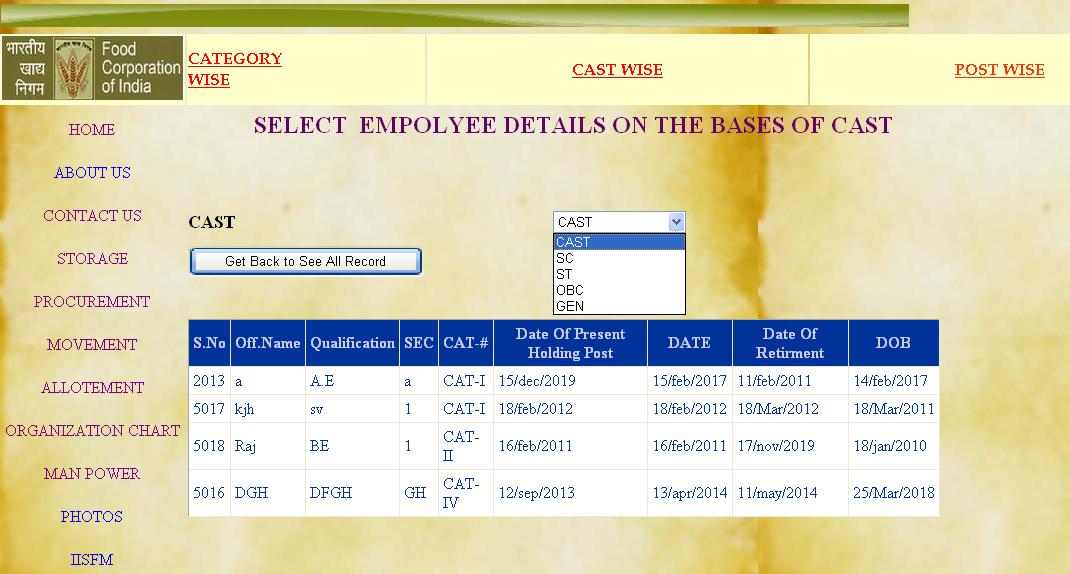Click DOB 25/Mar/2018 cell
The image size is (1070, 574).
click(893, 493)
